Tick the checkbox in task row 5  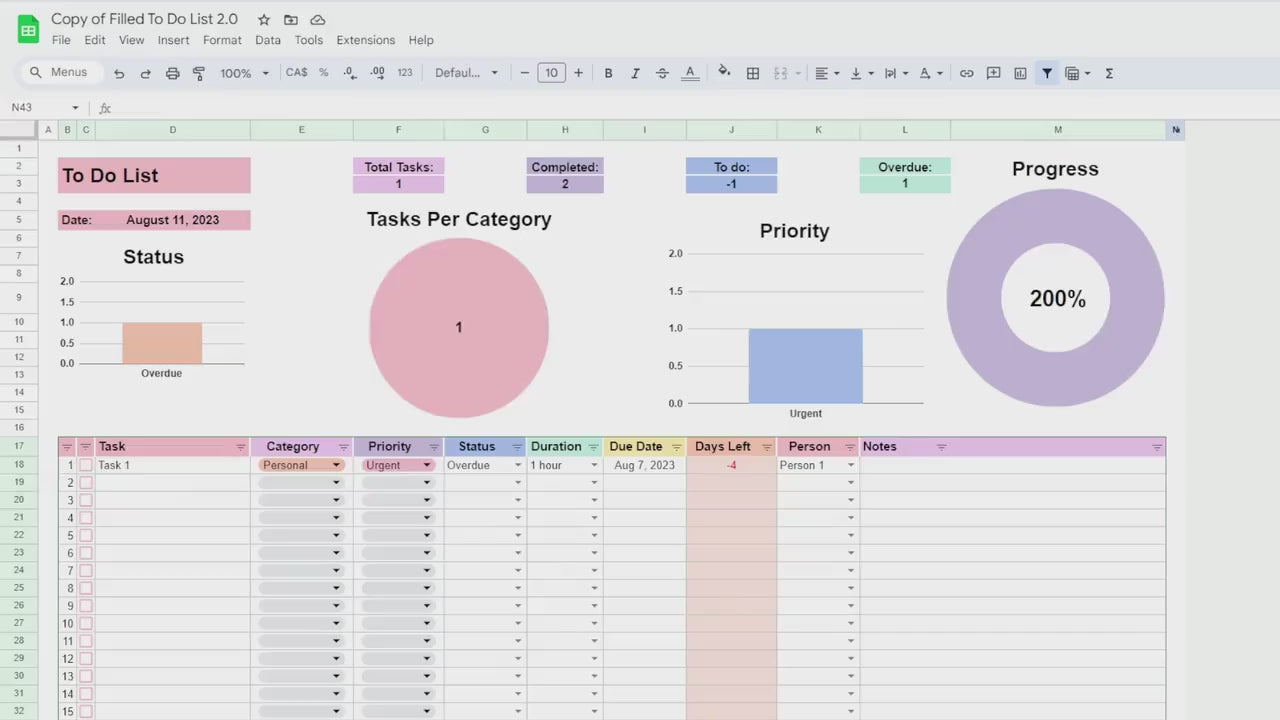(86, 535)
